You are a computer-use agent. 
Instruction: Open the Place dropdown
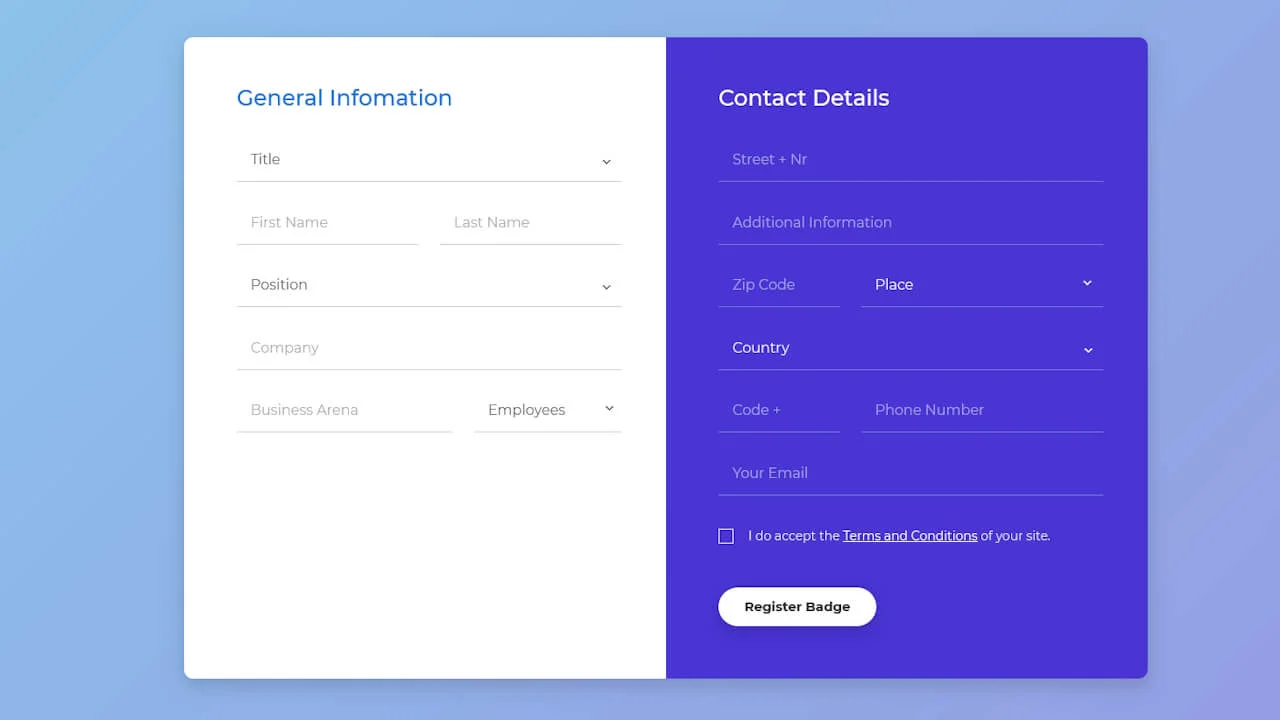[x=982, y=285]
